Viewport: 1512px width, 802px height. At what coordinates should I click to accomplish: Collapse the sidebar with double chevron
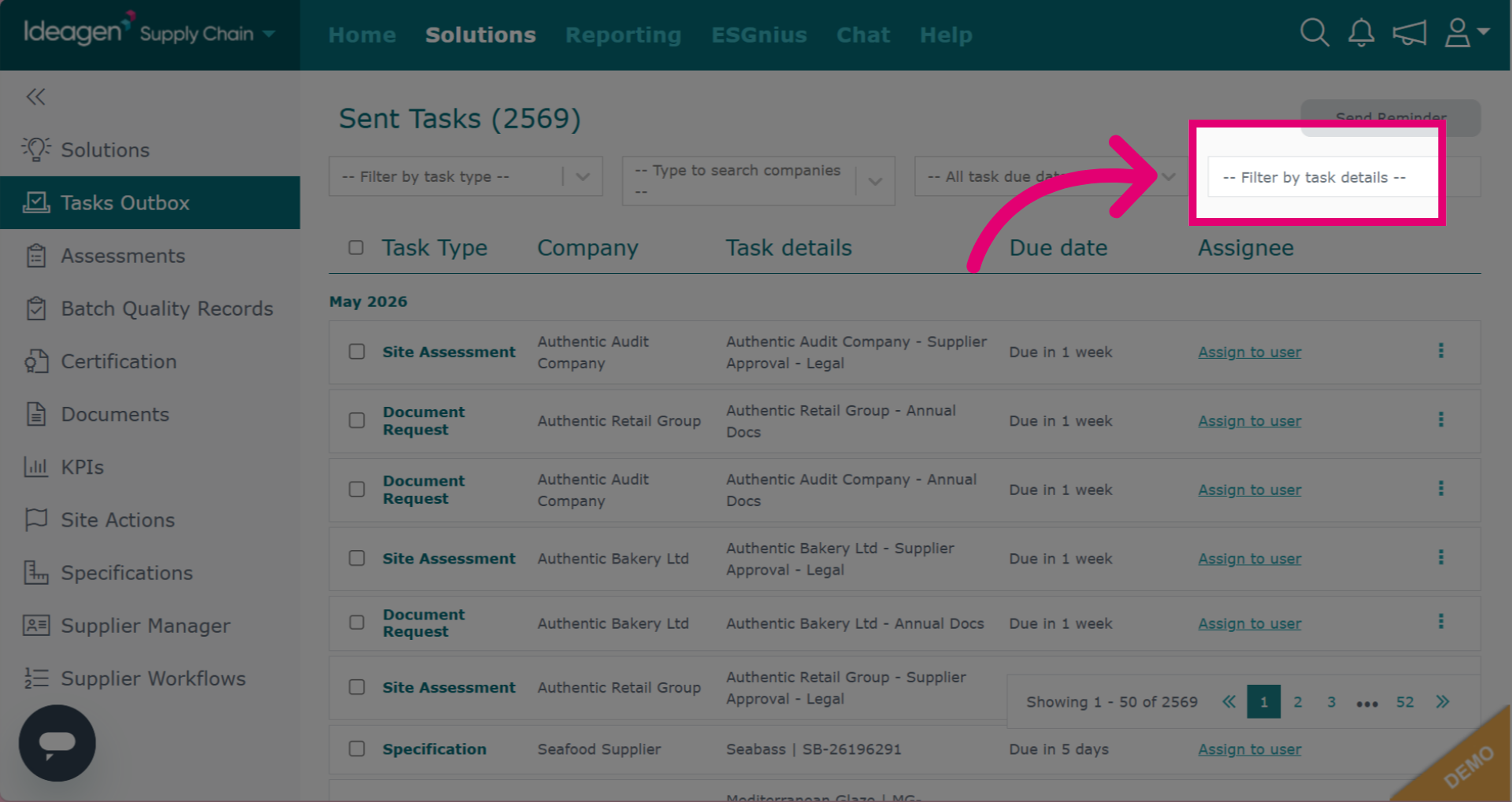35,97
